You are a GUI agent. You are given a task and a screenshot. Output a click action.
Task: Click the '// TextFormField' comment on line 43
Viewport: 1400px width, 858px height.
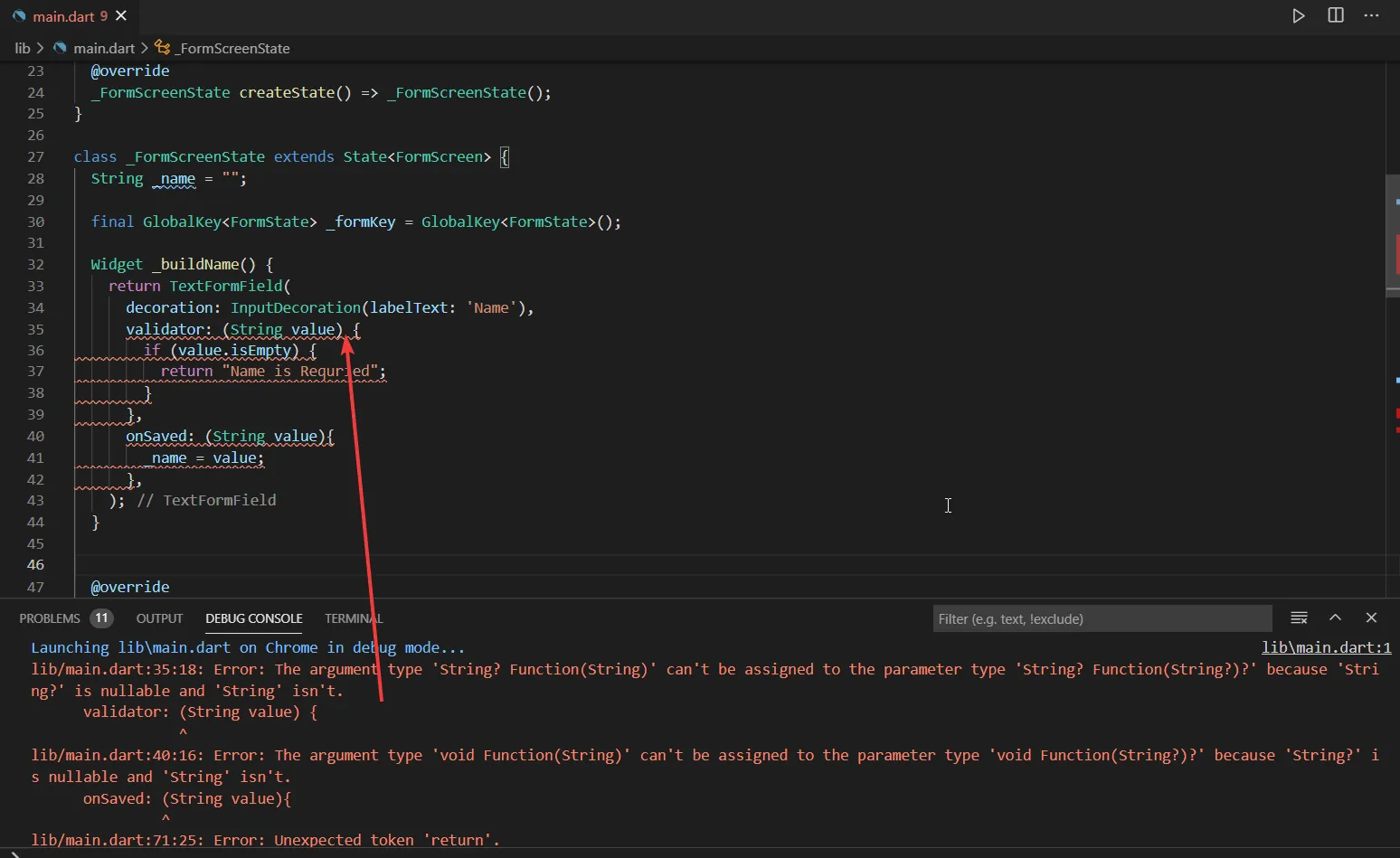(x=206, y=500)
